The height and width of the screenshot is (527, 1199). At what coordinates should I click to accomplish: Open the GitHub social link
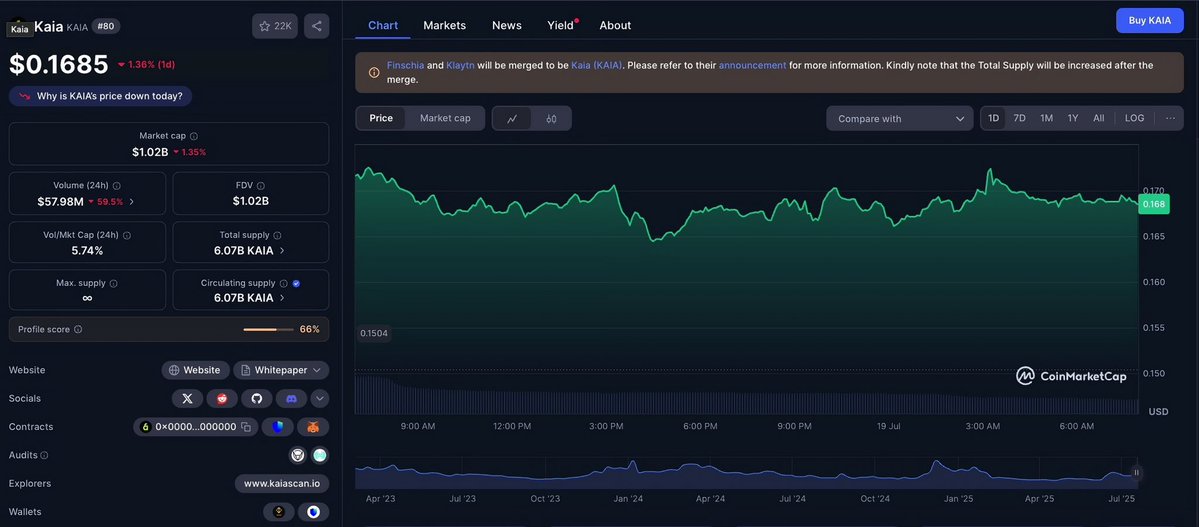tap(257, 399)
